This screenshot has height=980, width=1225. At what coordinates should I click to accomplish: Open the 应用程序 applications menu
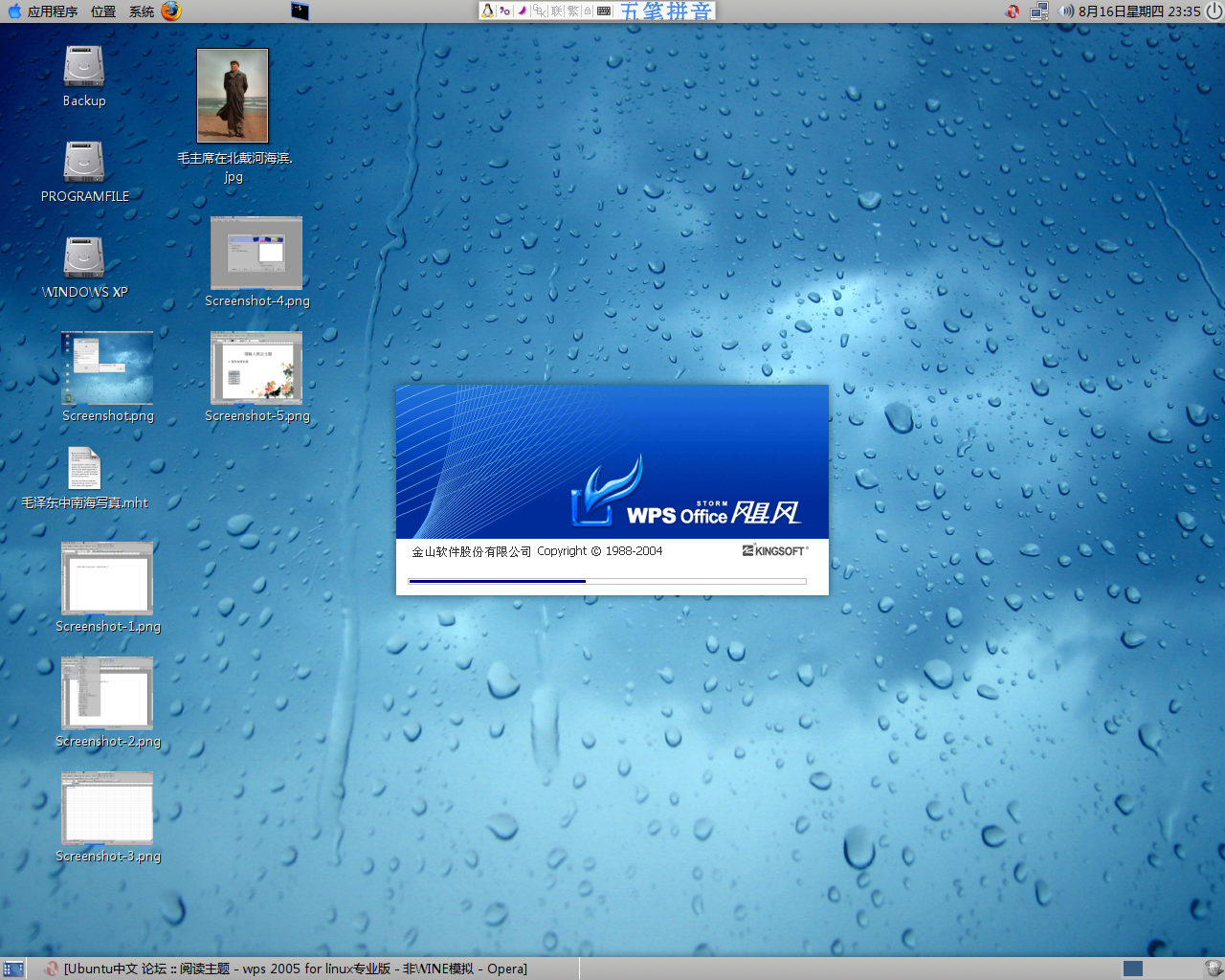[x=42, y=11]
